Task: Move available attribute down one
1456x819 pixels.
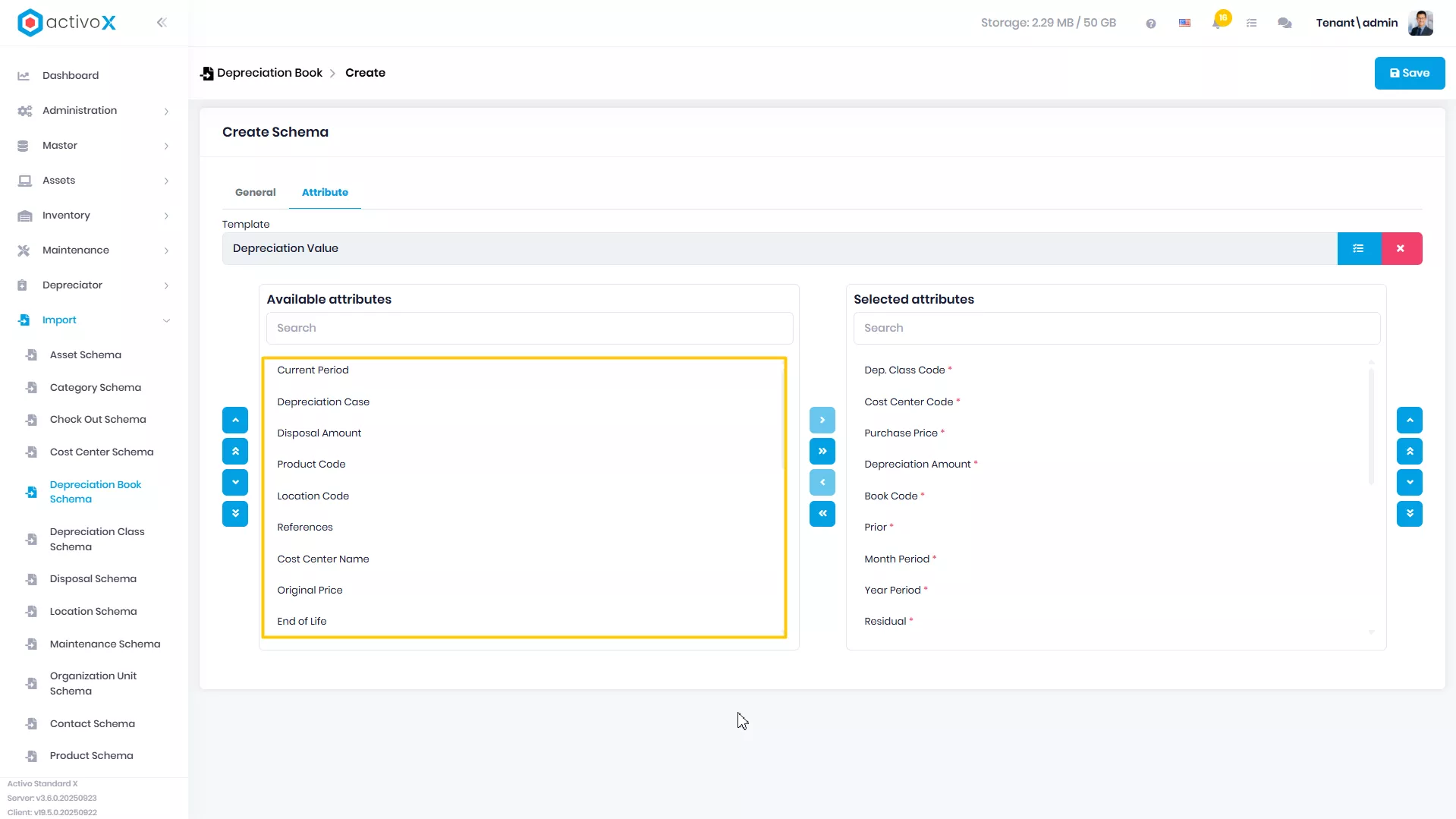Action: coord(235,482)
